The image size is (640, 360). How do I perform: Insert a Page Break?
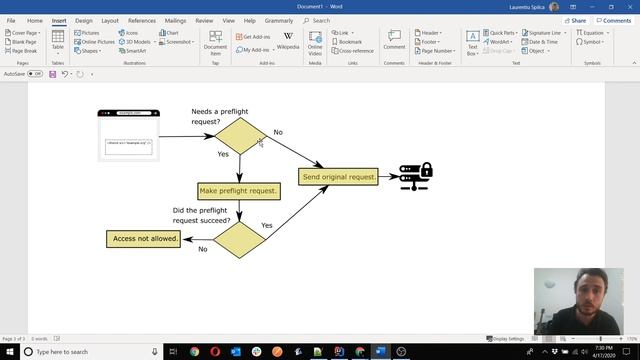[21, 51]
